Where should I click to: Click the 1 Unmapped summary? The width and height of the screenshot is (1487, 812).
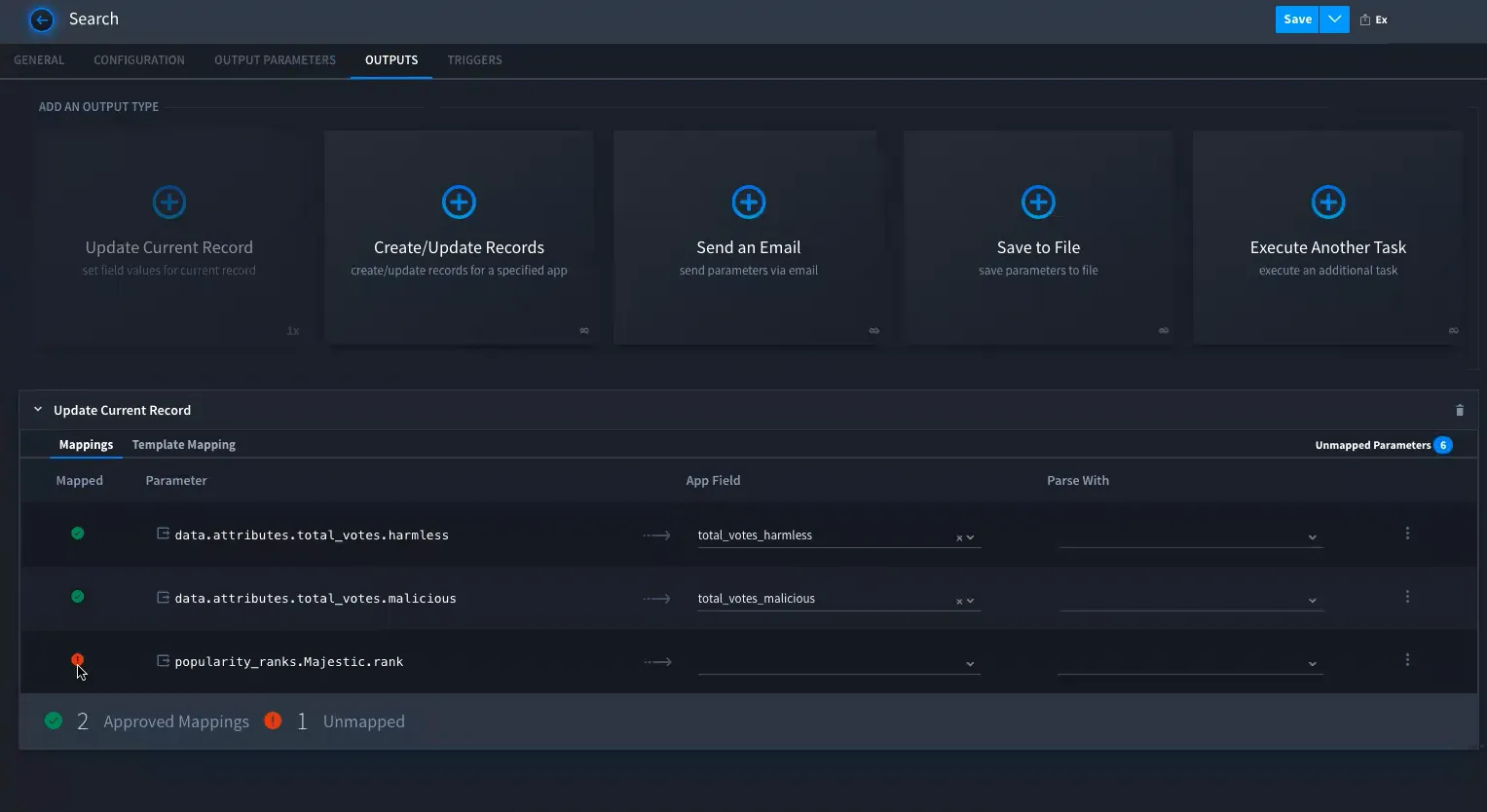pyautogui.click(x=335, y=721)
